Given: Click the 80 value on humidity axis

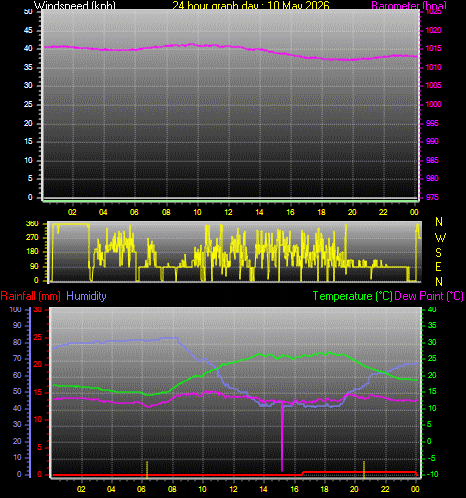Looking at the screenshot, I should click(17, 342).
